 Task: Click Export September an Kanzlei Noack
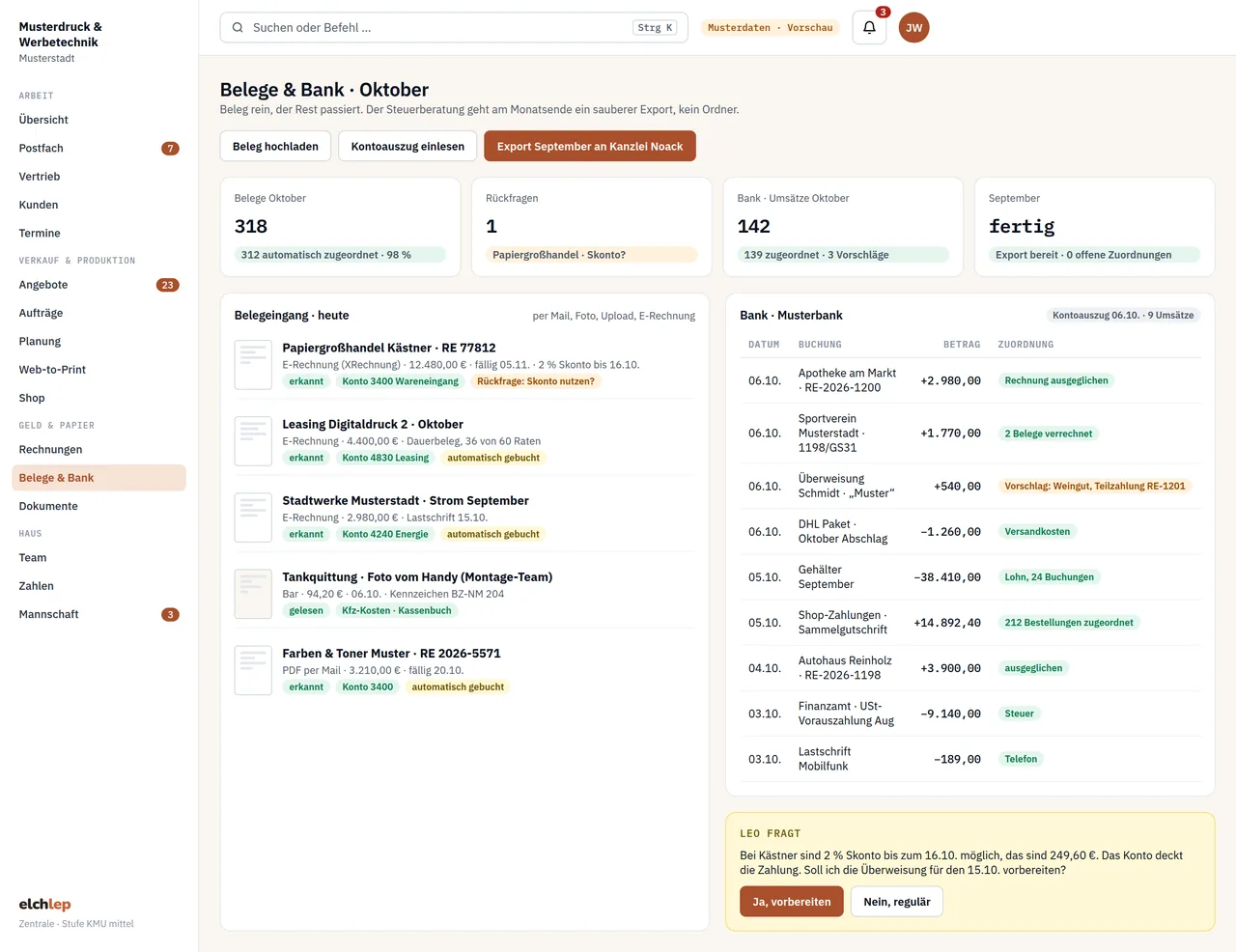(x=590, y=147)
